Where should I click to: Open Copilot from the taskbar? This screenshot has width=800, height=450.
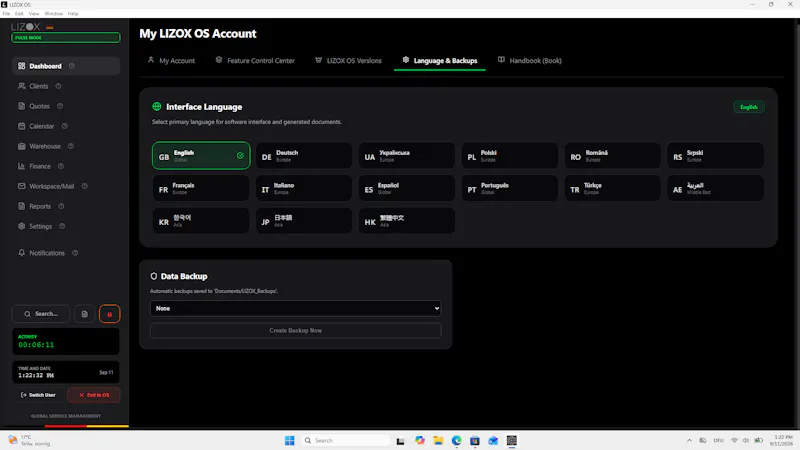click(420, 440)
